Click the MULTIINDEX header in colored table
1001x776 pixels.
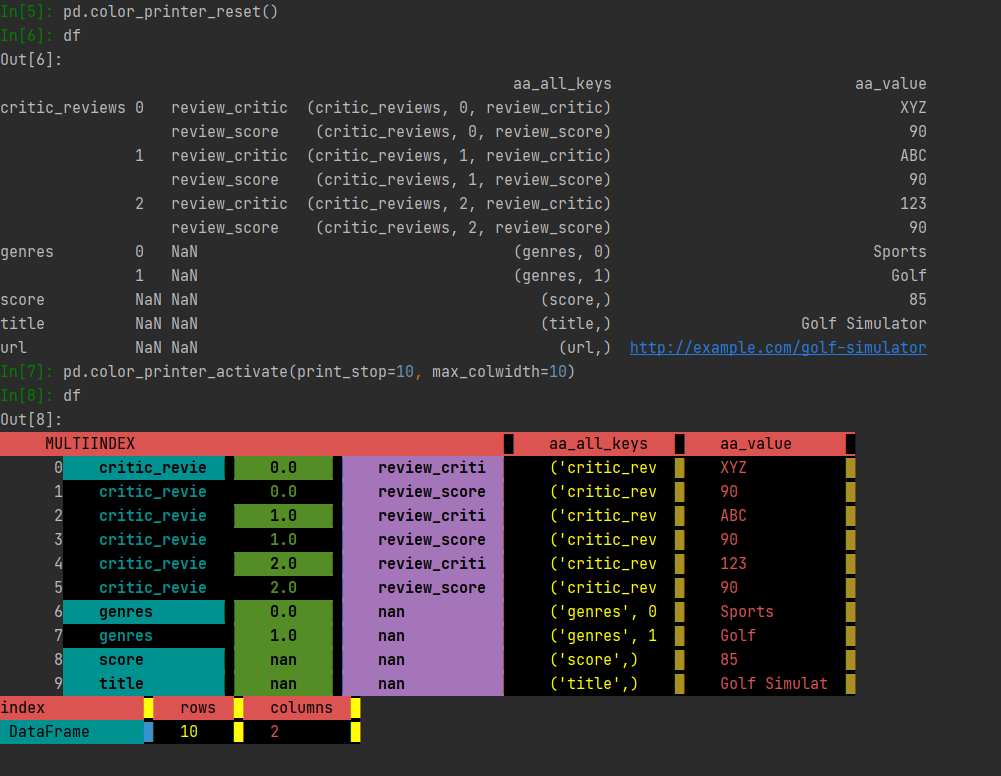90,444
